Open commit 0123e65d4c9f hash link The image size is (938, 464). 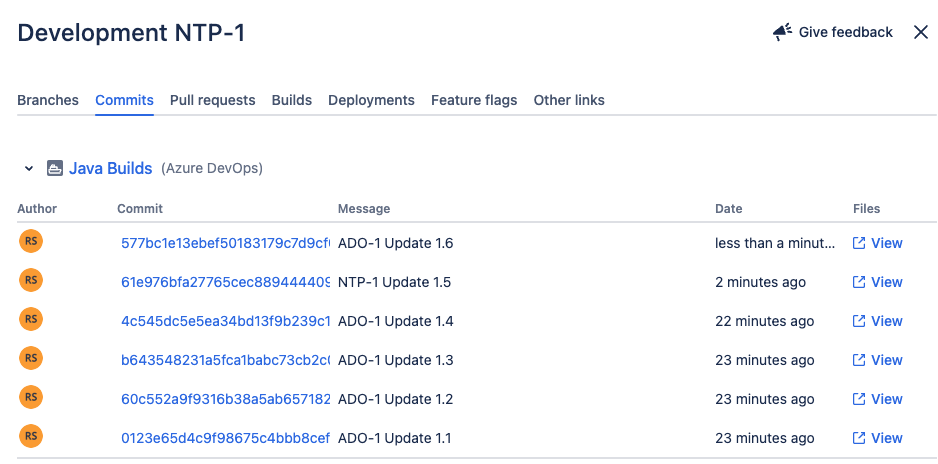(225, 438)
